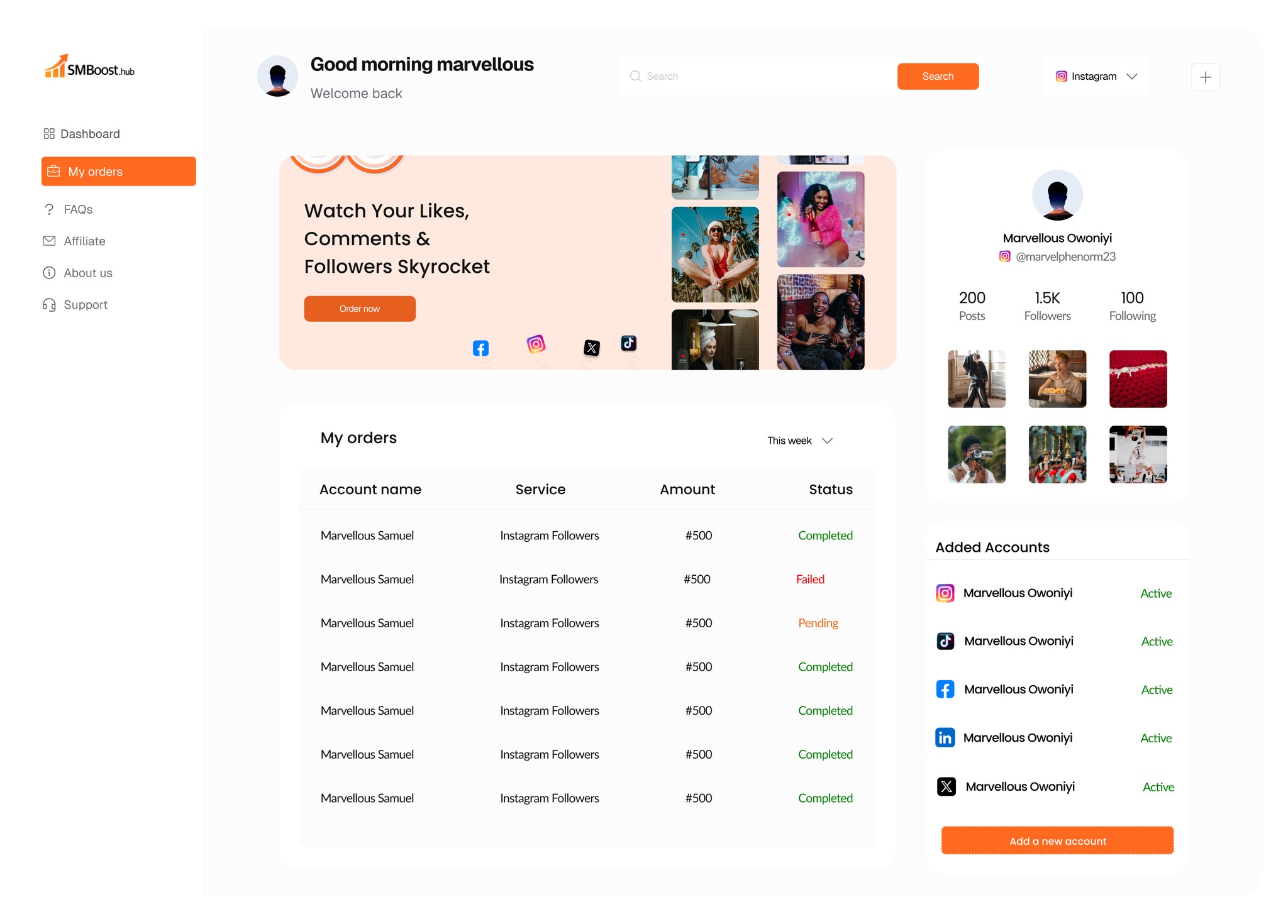Click the TikTok icon in Added Accounts

coord(945,641)
